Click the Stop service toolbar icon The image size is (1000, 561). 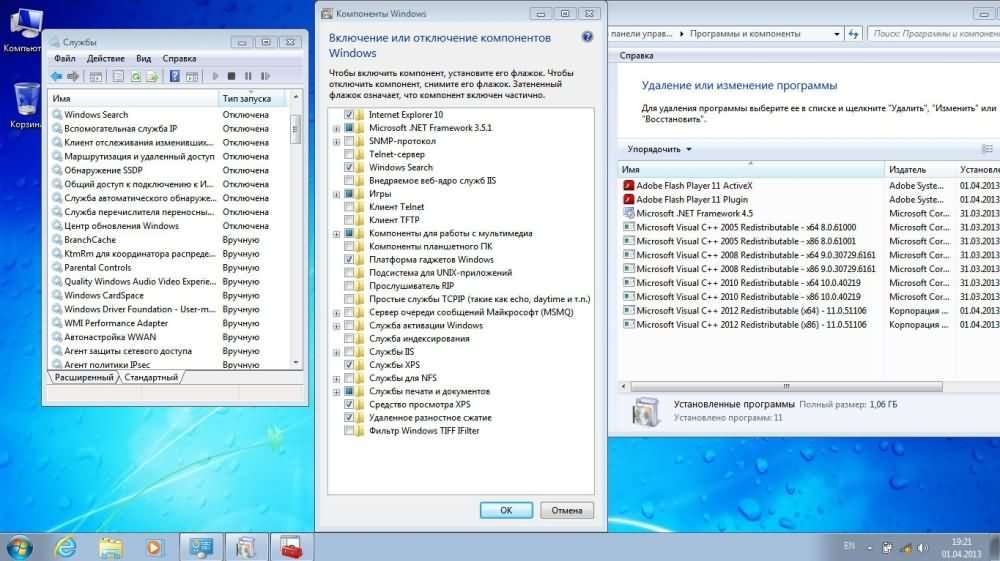coord(232,76)
